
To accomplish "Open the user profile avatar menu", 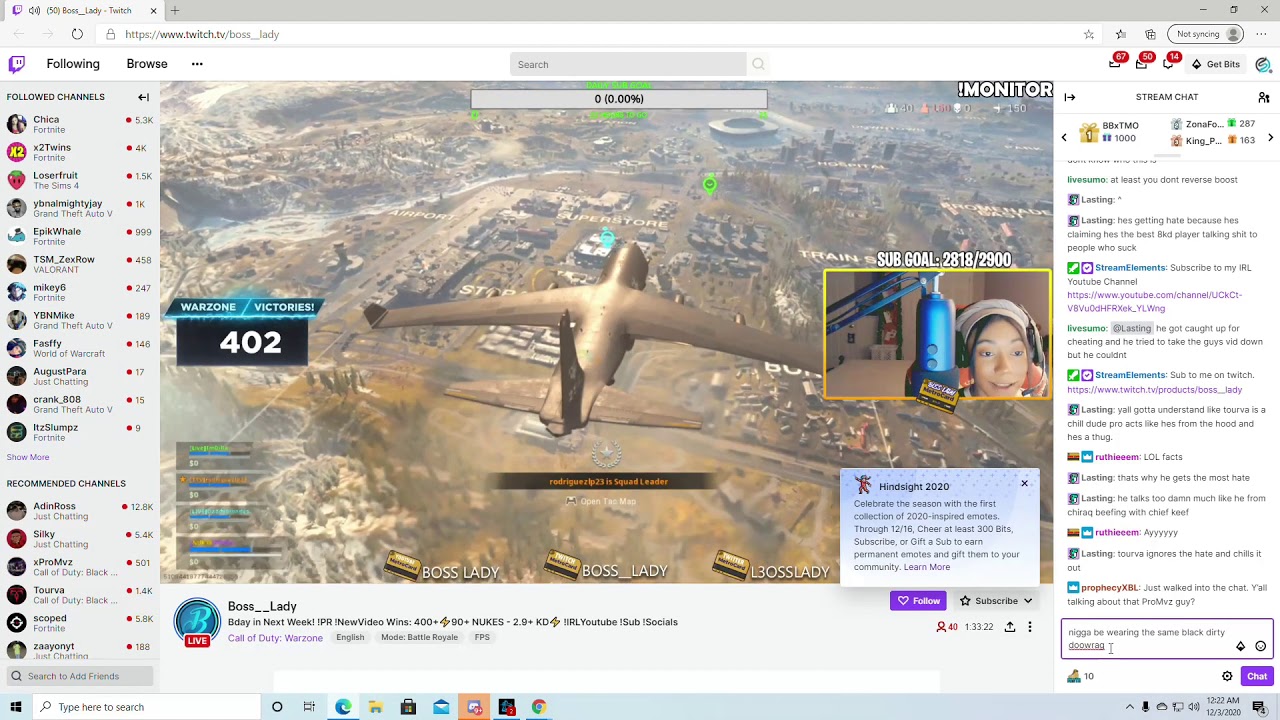I will [x=1263, y=64].
